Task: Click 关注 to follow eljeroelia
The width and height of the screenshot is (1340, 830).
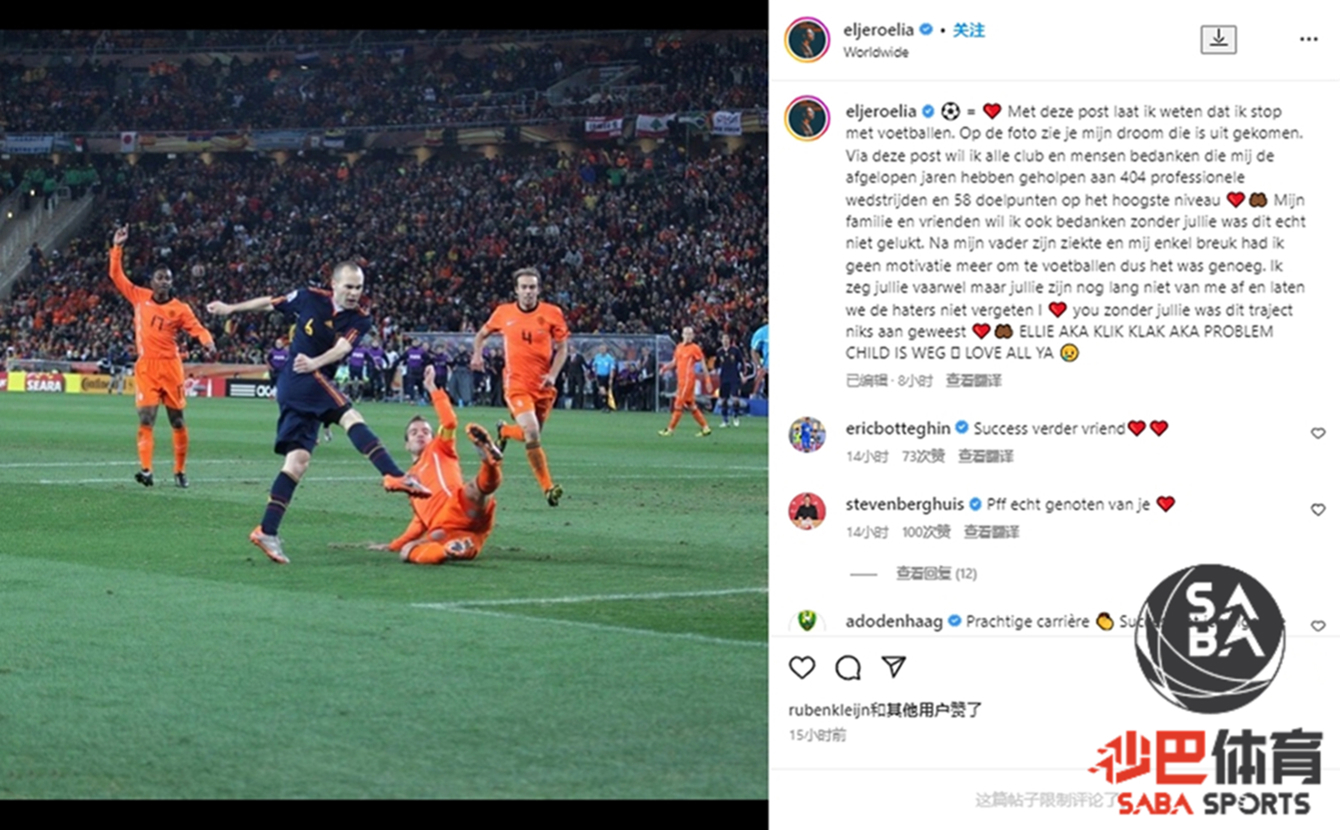Action: point(969,30)
